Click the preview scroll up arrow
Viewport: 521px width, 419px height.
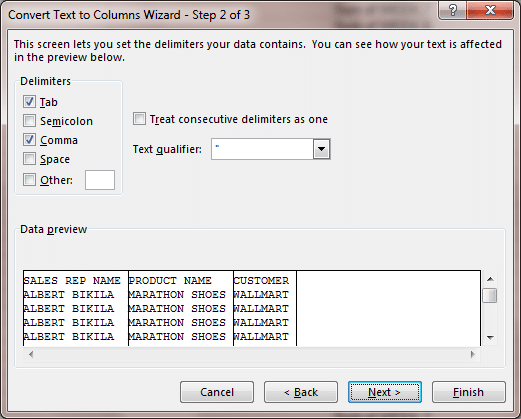[x=490, y=279]
